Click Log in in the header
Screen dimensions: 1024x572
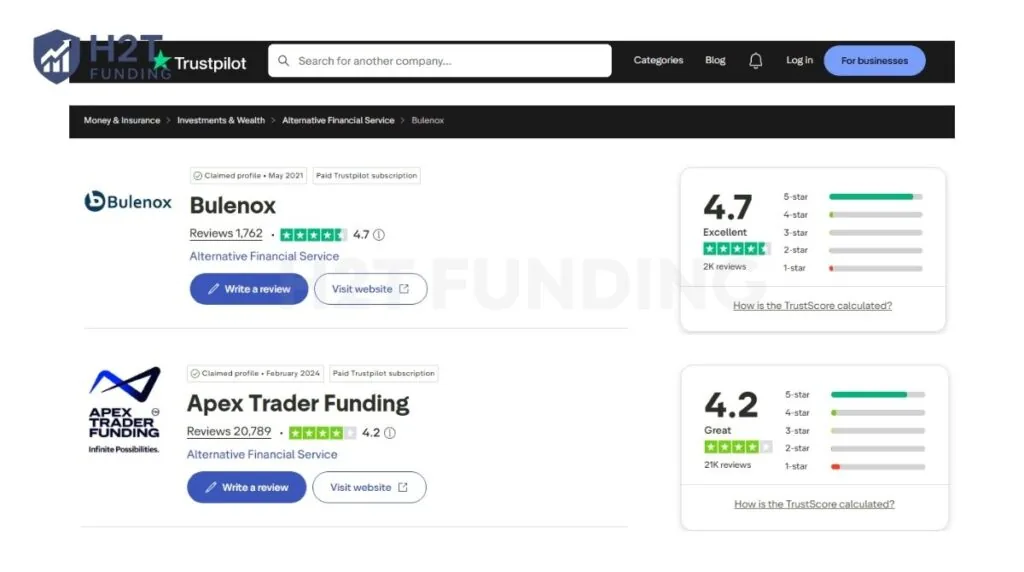coord(799,60)
